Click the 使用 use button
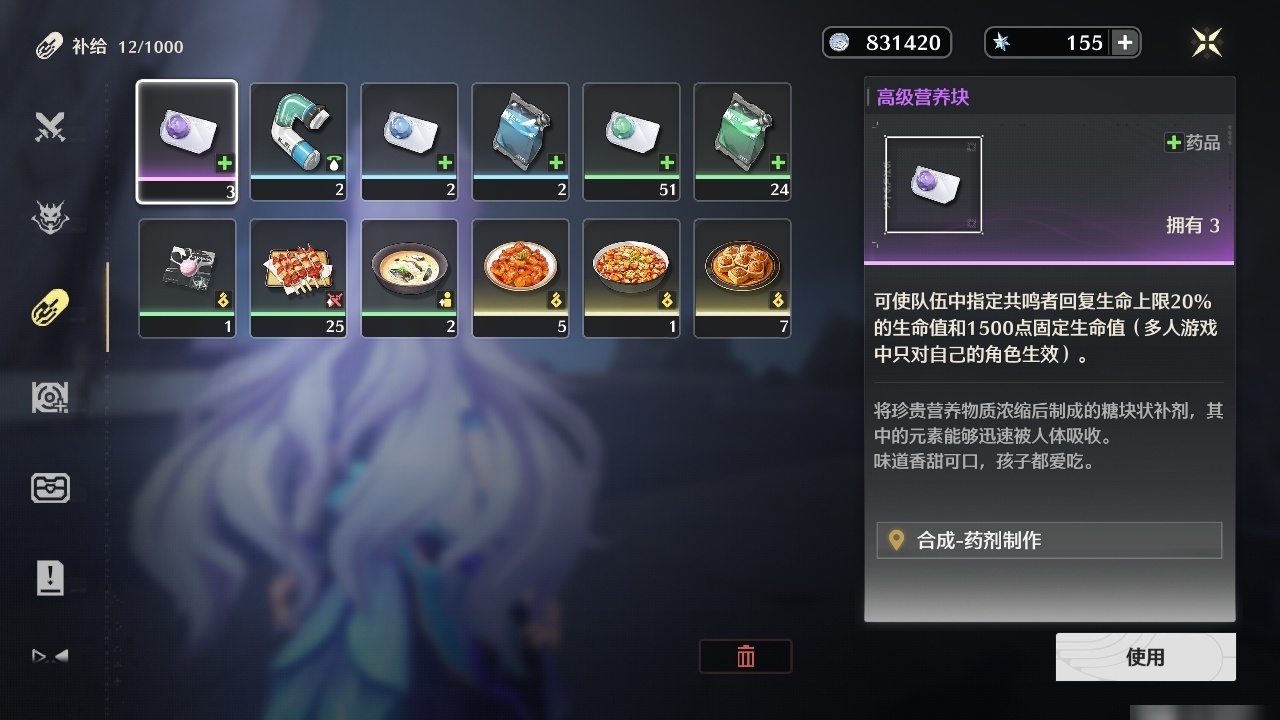 (x=1145, y=657)
